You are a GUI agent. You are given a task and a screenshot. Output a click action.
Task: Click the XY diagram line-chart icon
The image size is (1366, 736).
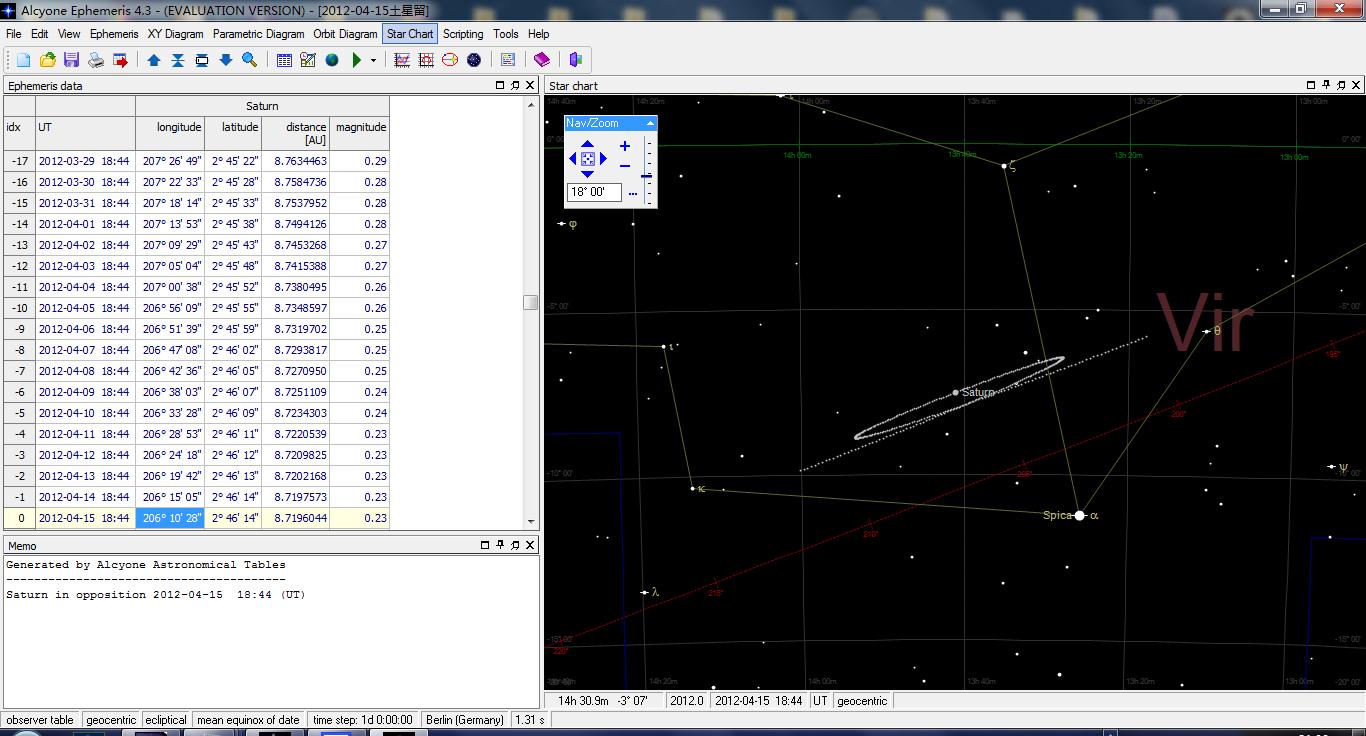(x=402, y=60)
